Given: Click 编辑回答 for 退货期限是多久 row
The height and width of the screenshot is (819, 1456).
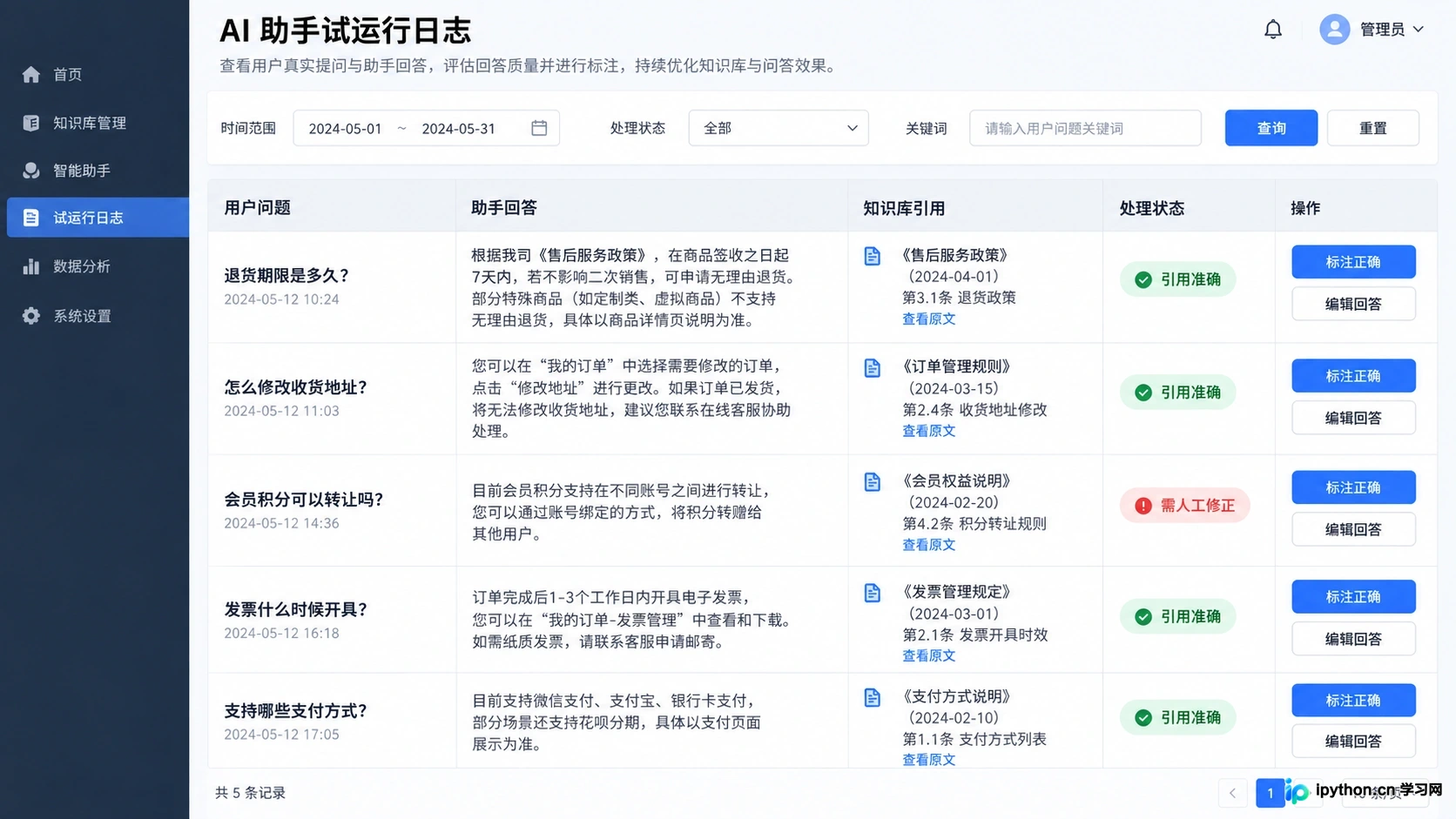Looking at the screenshot, I should (1353, 304).
